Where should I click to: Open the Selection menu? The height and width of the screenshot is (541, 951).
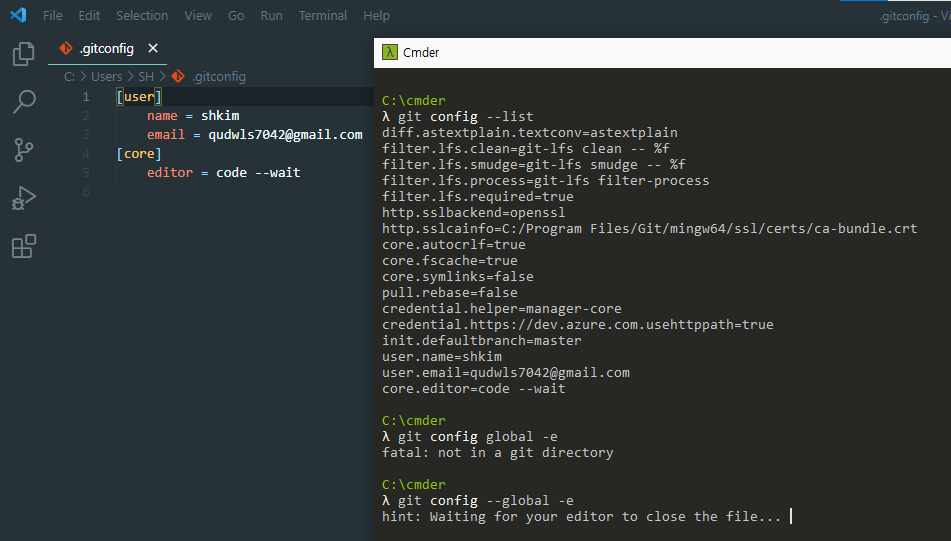[142, 16]
